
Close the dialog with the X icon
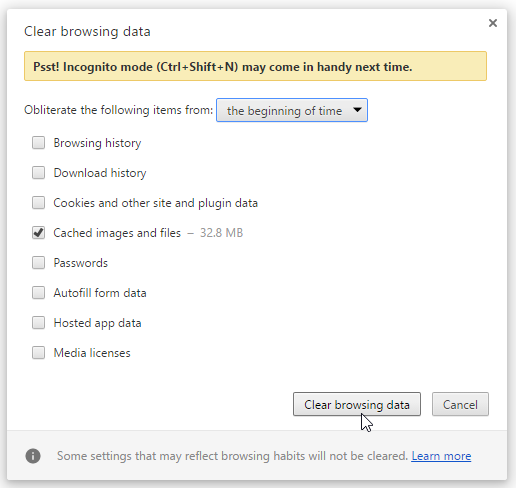(493, 23)
